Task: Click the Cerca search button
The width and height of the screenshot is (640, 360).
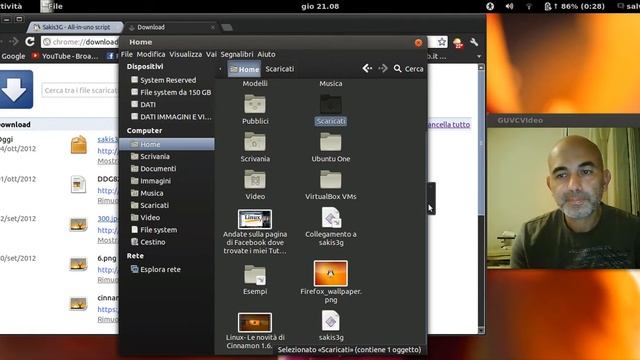Action: coord(409,69)
